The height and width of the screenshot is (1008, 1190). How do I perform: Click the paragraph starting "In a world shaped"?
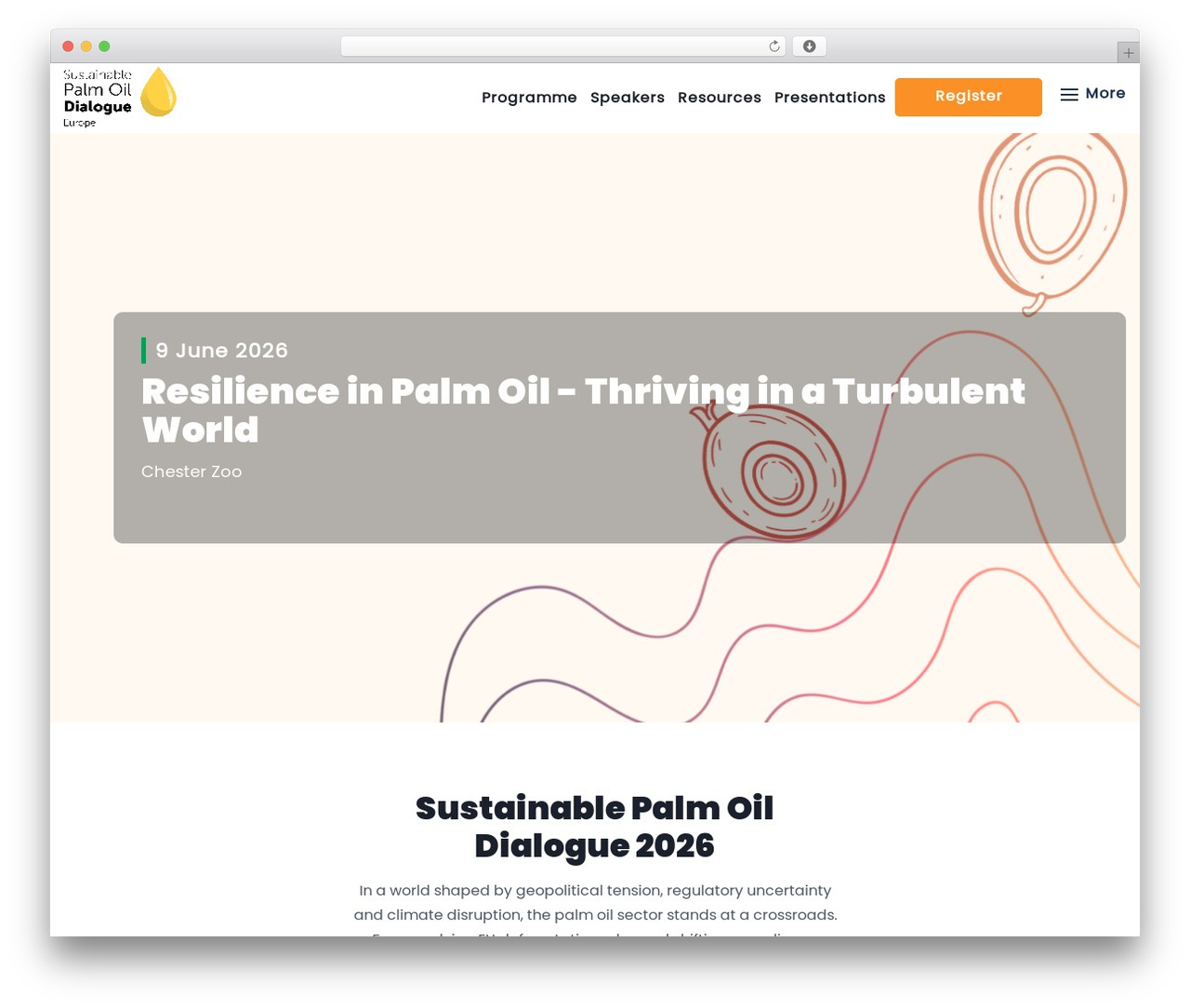point(595,908)
